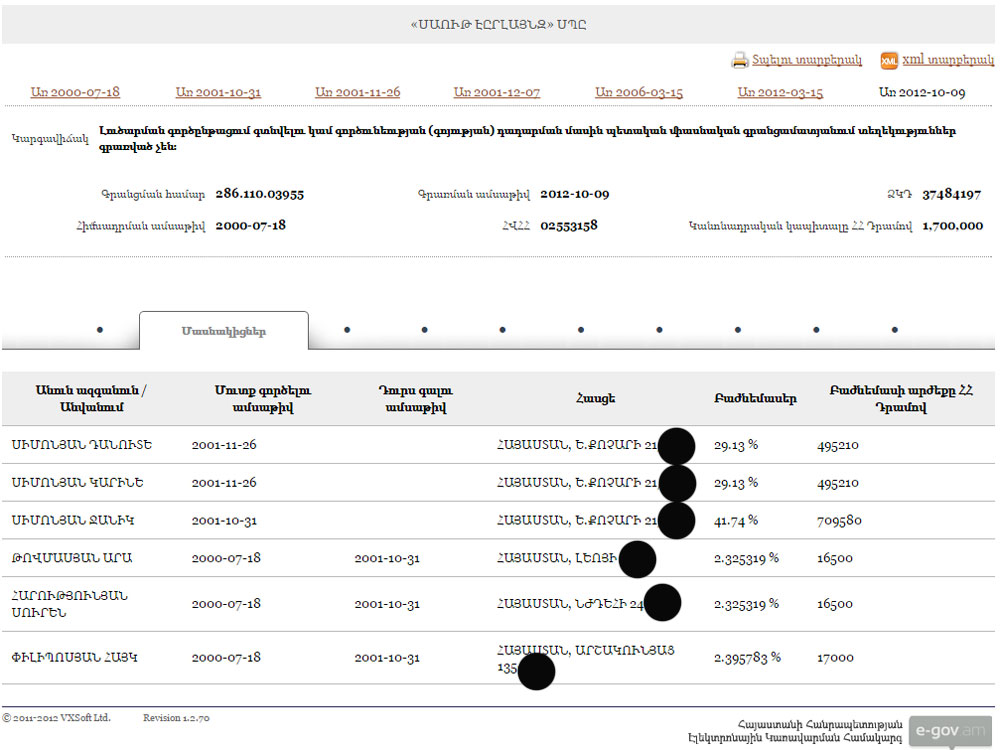Click exit date 2001-10-31 in ԹՈՎՄԱՍՅԱՆ ԱՐԱ row

387,558
